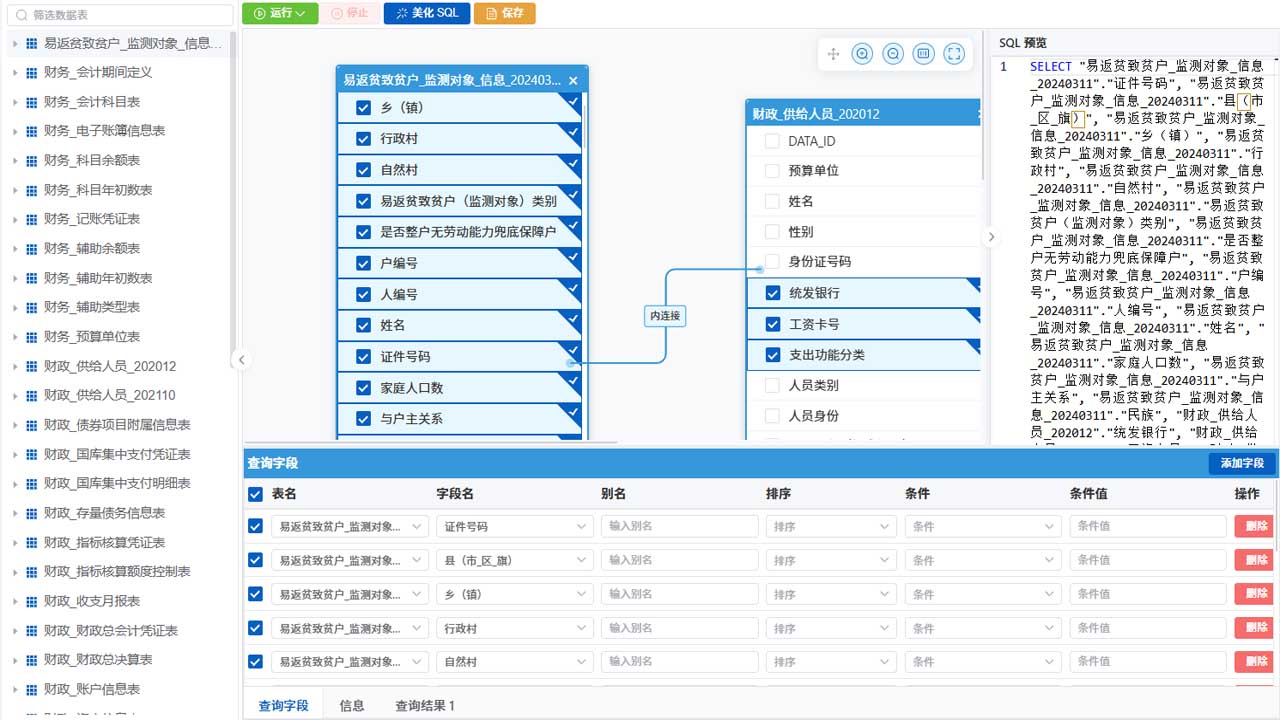Uncheck 户编号 field in the table node
The height and width of the screenshot is (720, 1280).
364,263
